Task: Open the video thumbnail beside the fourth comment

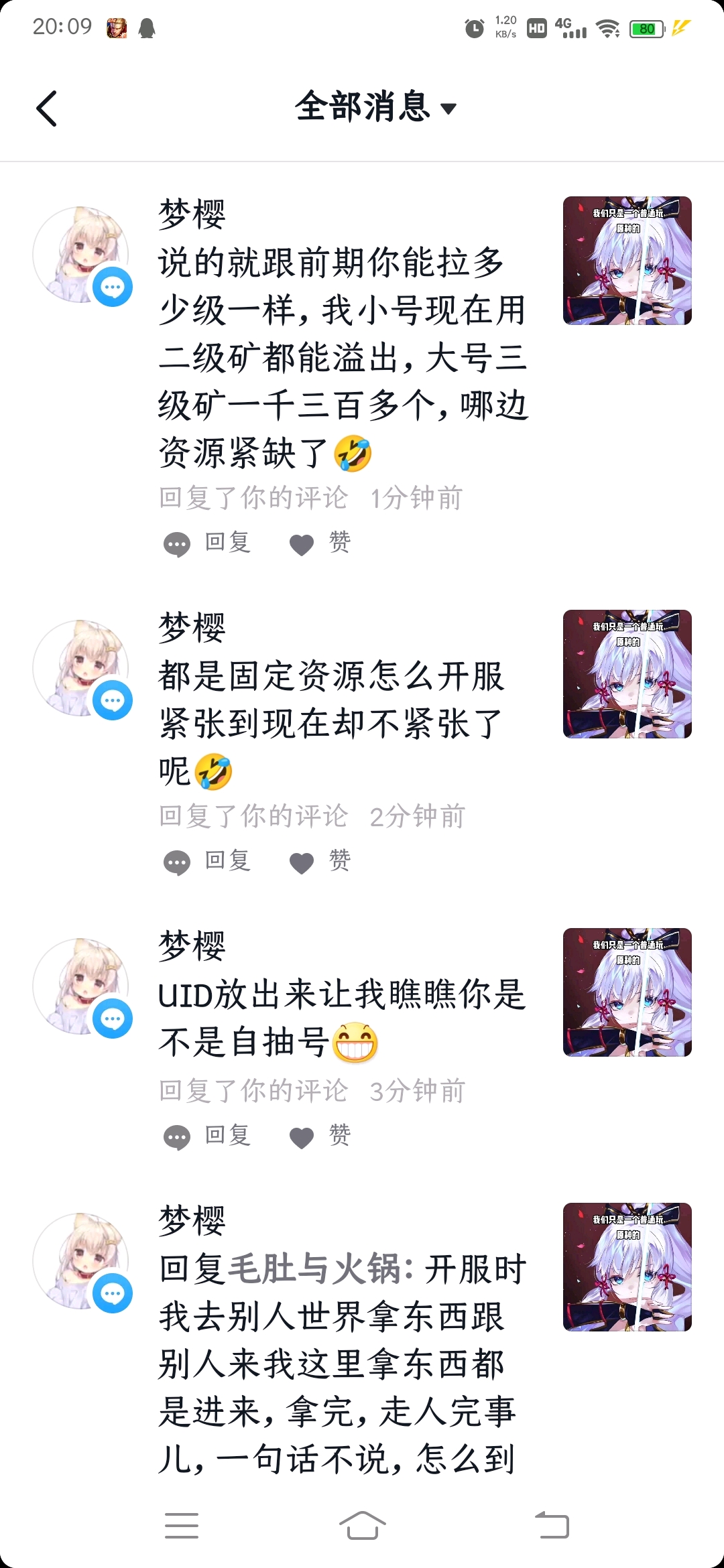Action: [x=627, y=1267]
